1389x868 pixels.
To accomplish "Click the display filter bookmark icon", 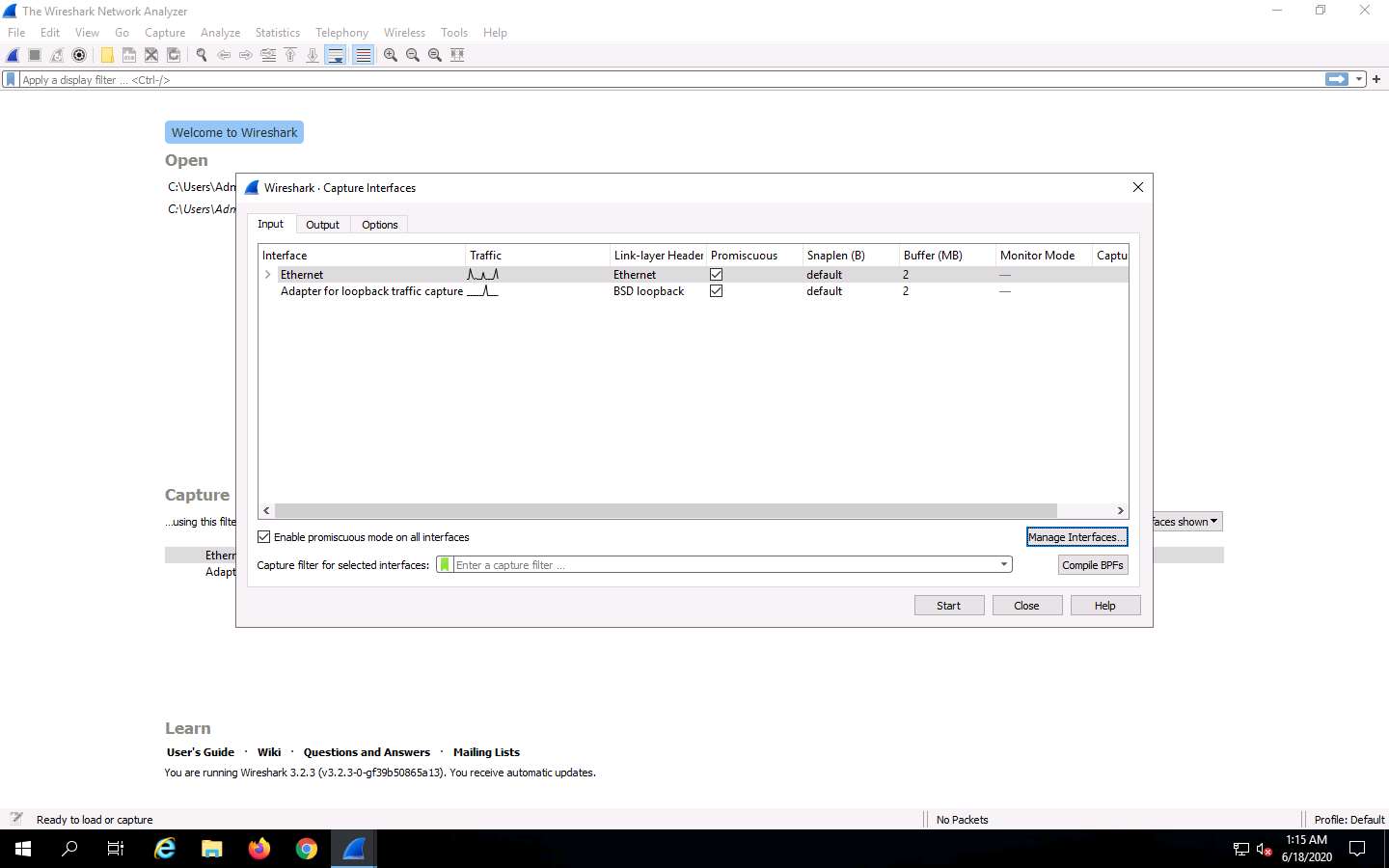I will (11, 80).
